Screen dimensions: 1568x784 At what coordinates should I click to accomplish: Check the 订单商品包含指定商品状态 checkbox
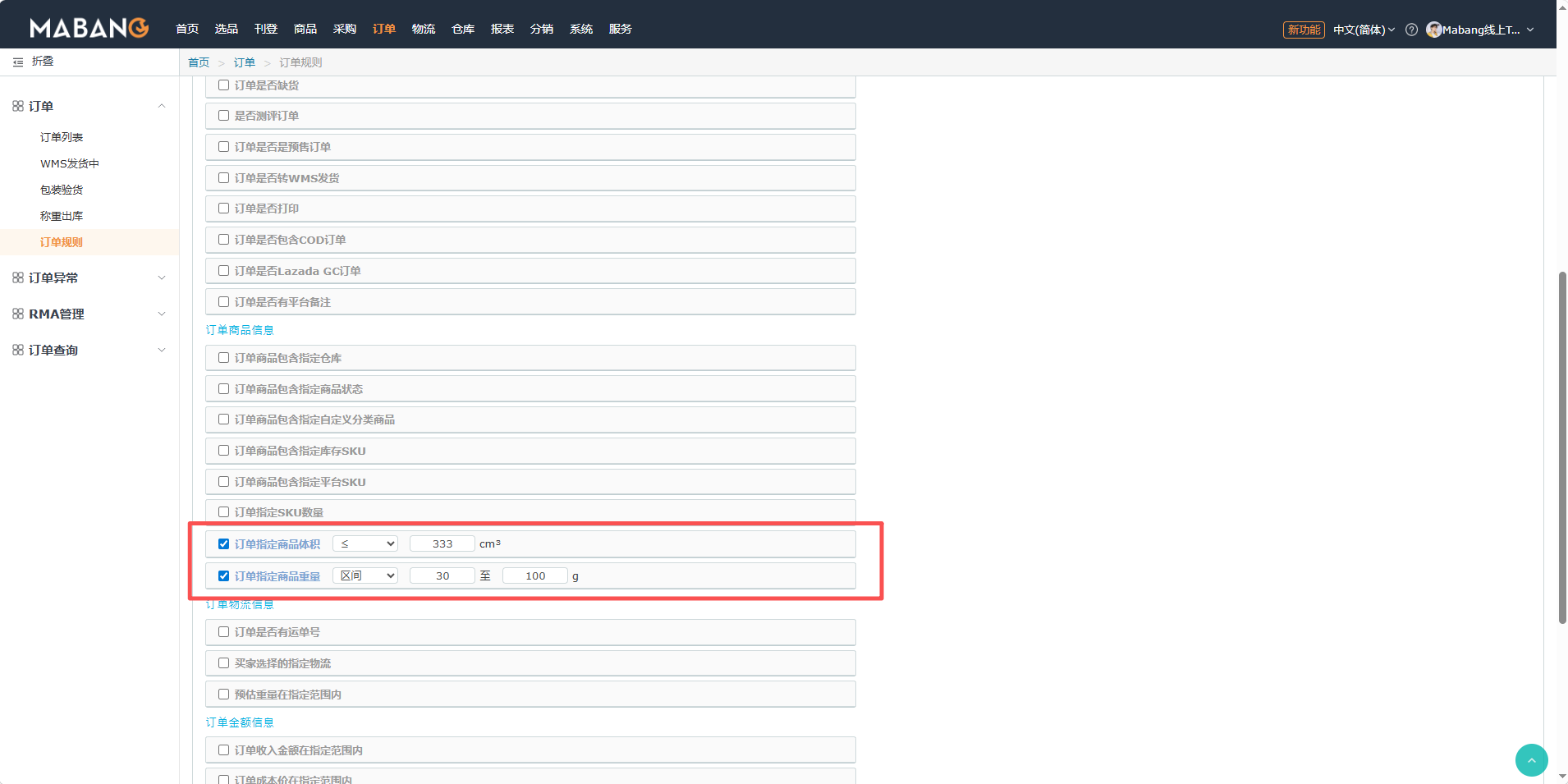tap(223, 389)
